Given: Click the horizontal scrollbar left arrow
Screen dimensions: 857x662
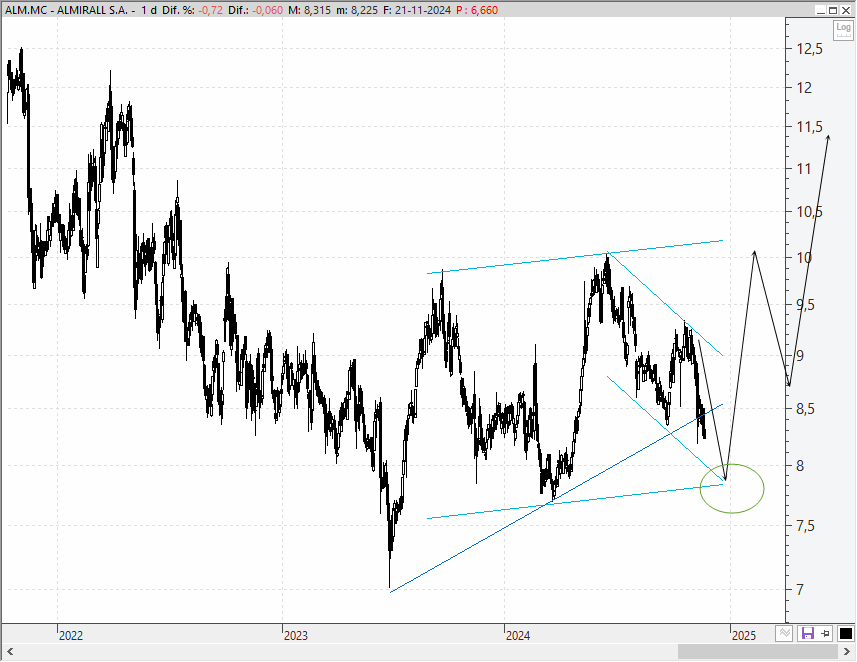Looking at the screenshot, I should tap(9, 652).
